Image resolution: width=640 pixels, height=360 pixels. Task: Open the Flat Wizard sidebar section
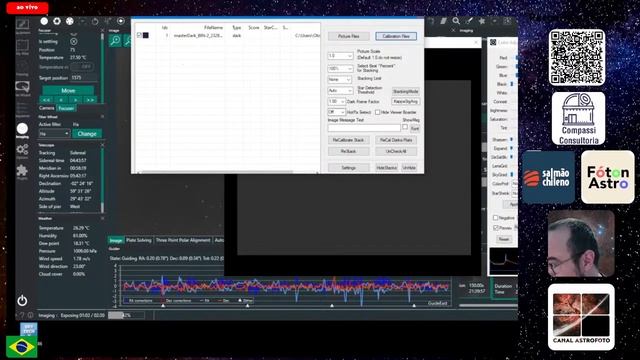[22, 89]
